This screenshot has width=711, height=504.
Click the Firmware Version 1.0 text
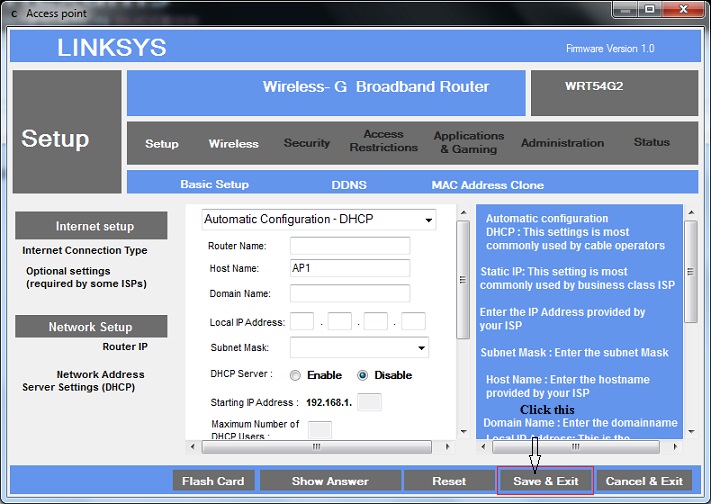coord(610,49)
